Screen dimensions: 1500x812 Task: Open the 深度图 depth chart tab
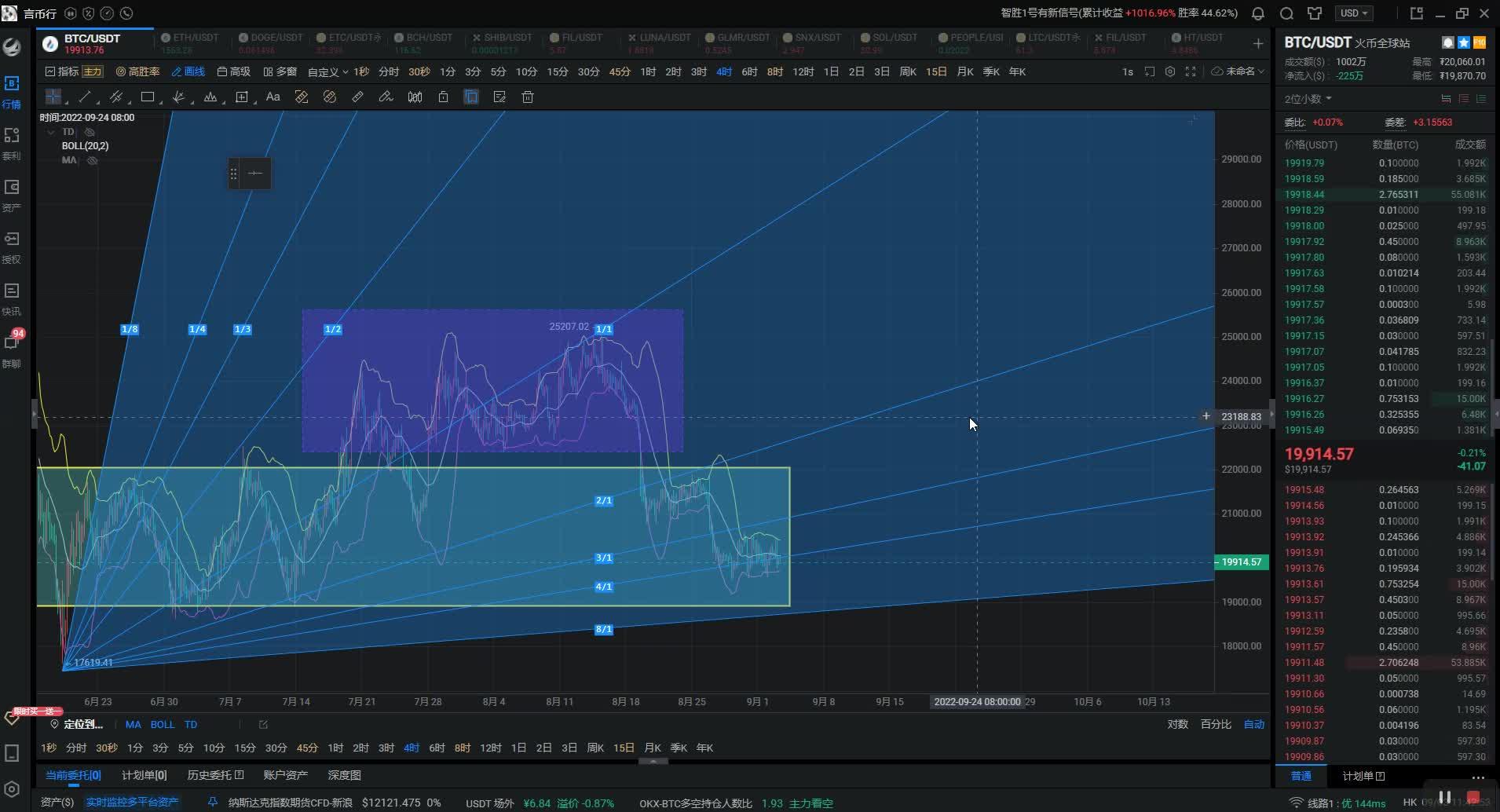(345, 775)
